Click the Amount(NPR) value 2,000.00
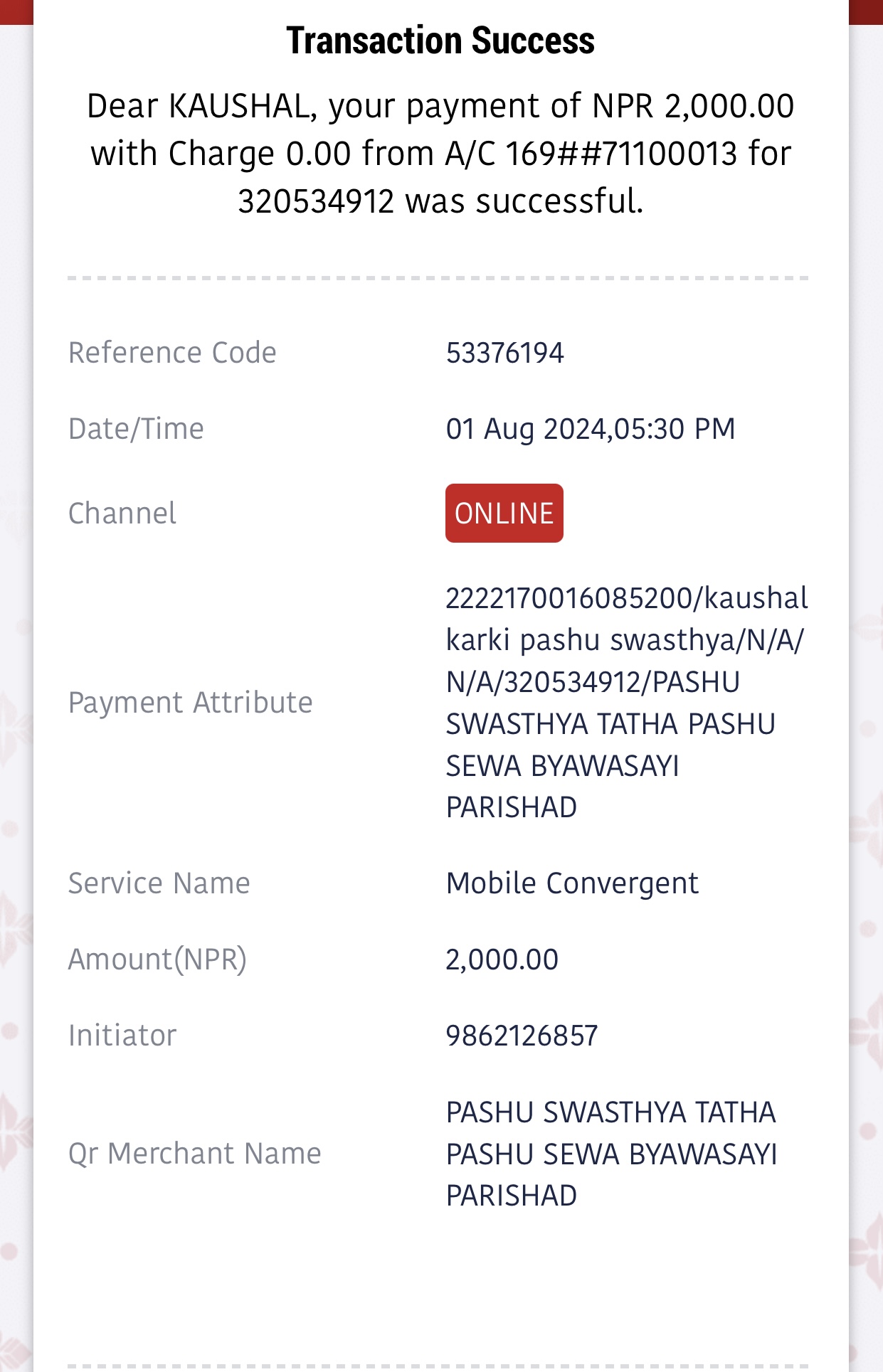Screen dimensions: 883x1372 tap(502, 959)
